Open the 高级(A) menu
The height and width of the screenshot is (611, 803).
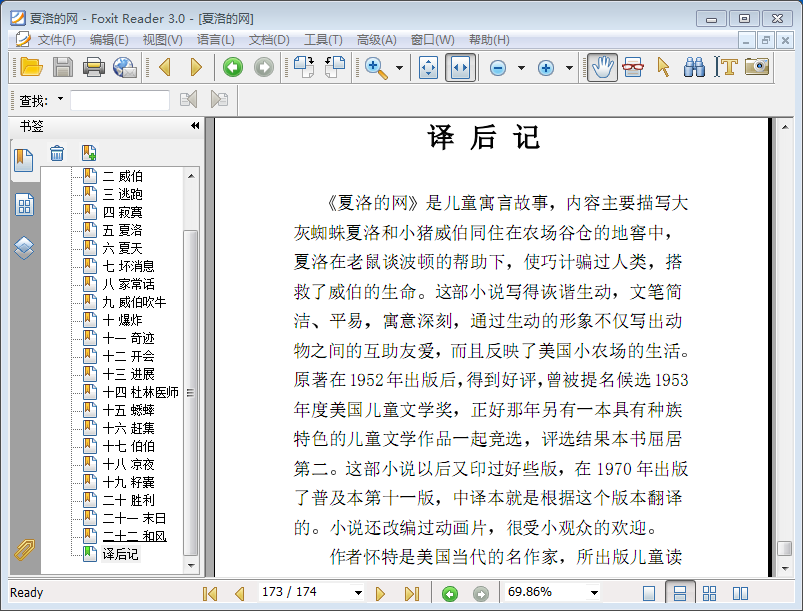coord(376,40)
